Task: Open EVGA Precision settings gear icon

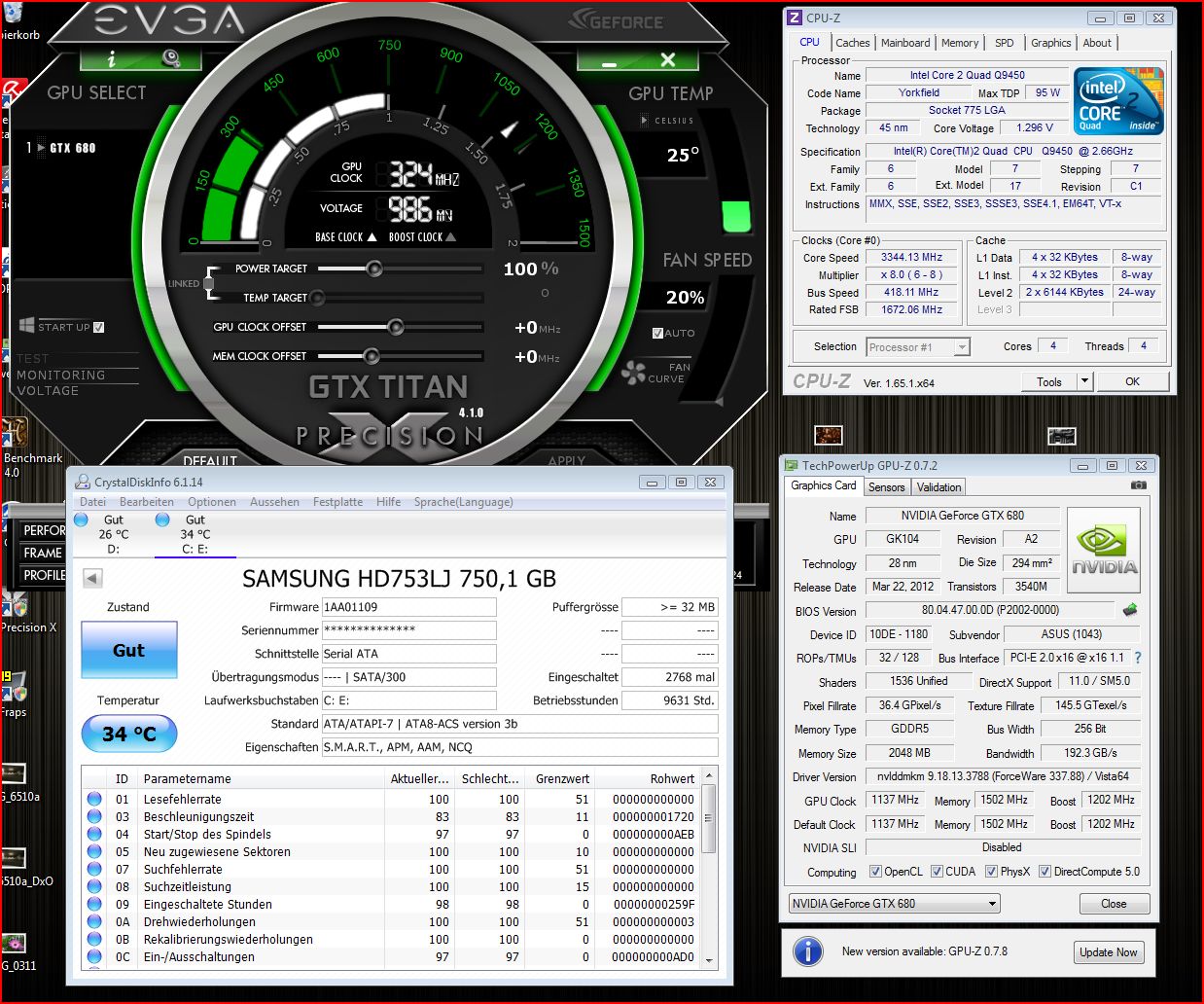Action: point(171,58)
